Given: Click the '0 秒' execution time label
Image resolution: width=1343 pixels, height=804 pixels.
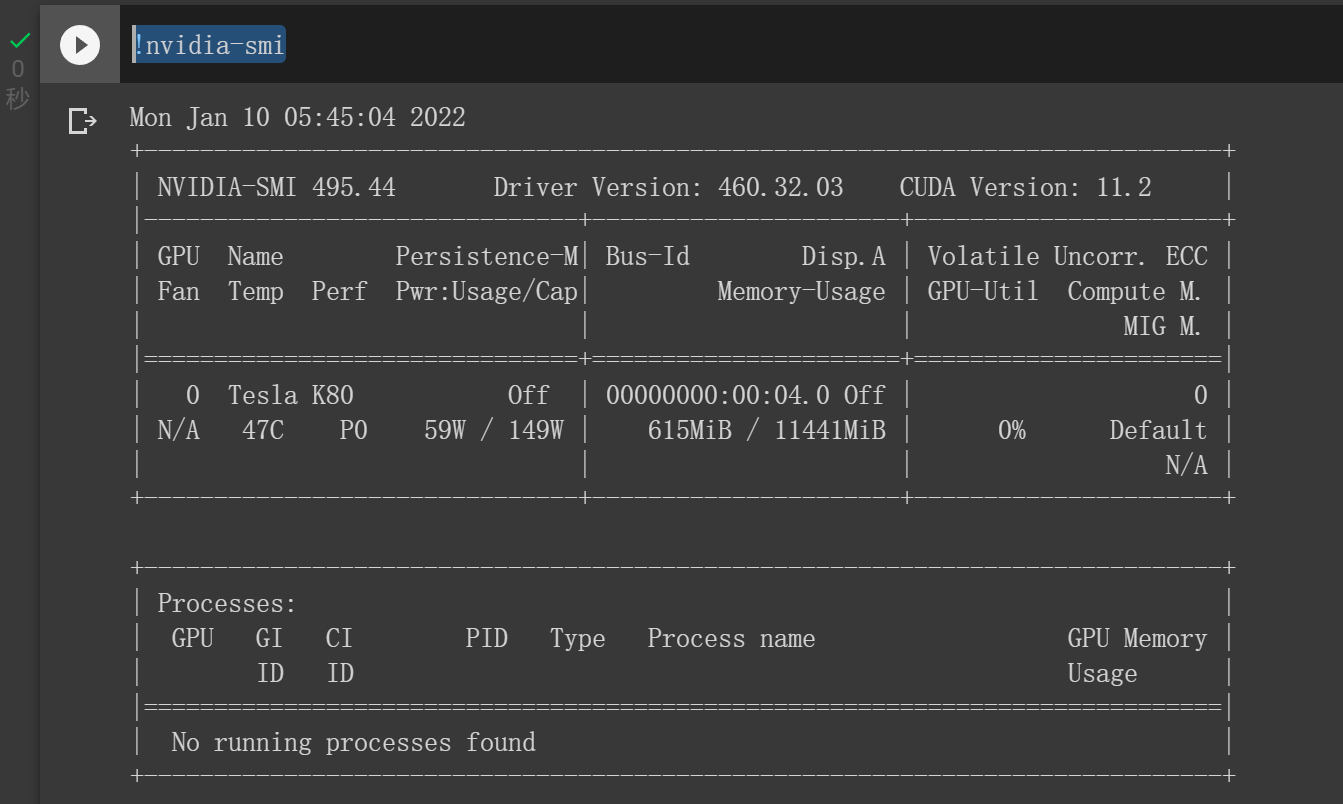Looking at the screenshot, I should (18, 84).
